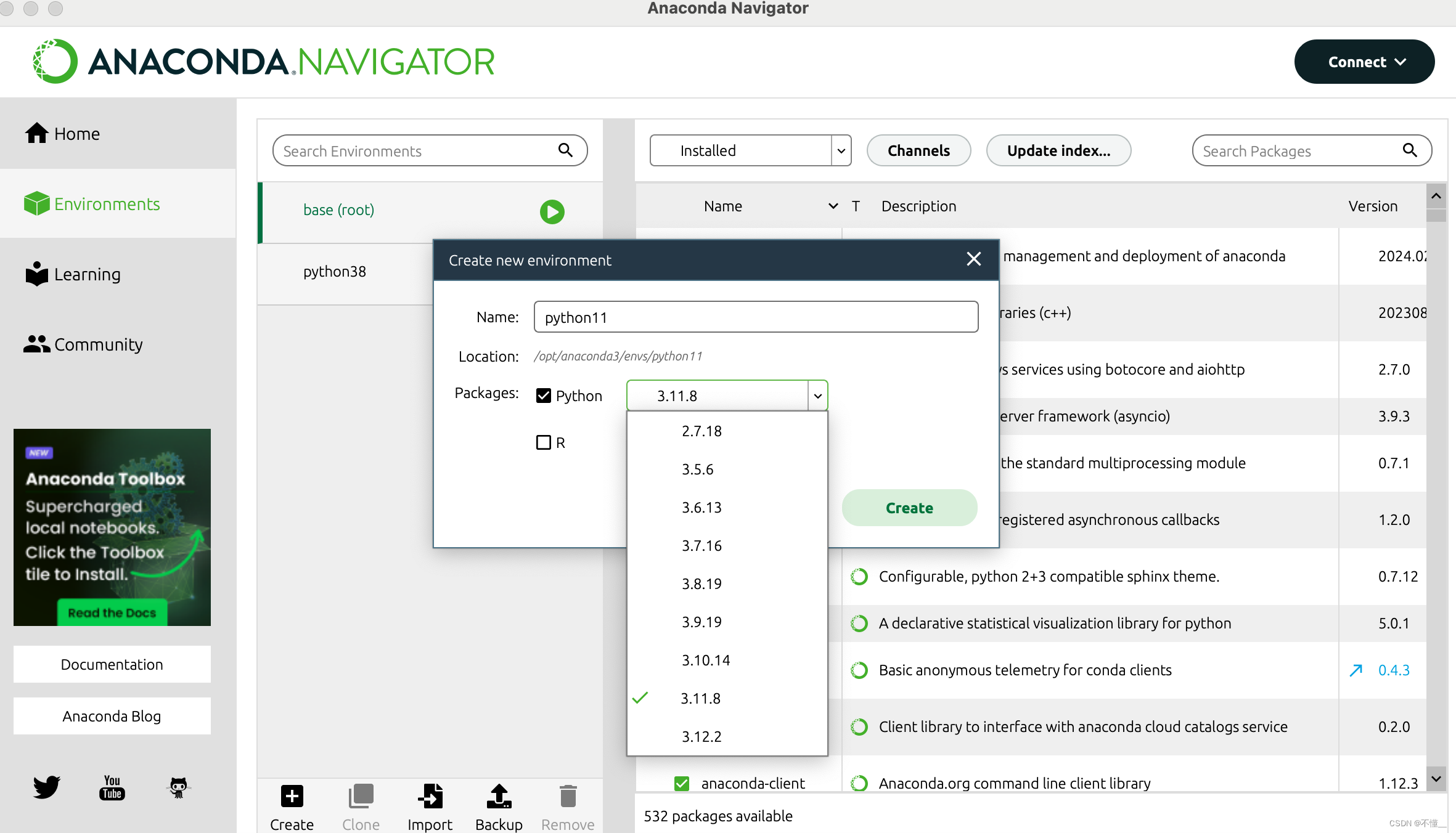This screenshot has height=833, width=1456.
Task: Open the Twitter bird icon link
Action: (47, 787)
